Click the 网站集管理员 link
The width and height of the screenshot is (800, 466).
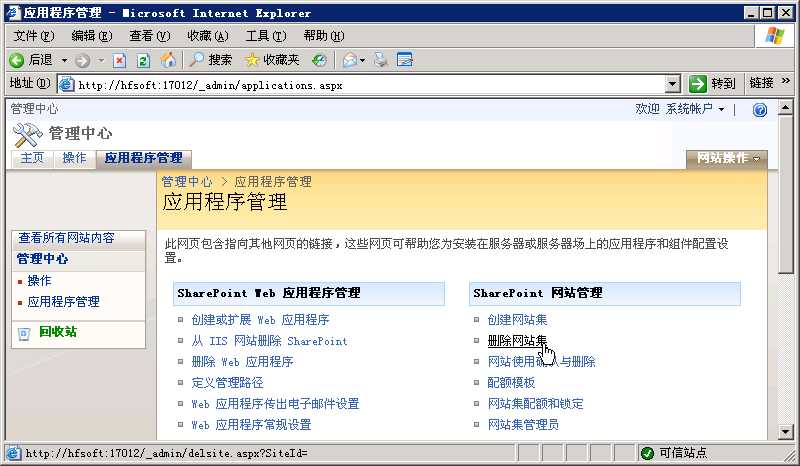tap(523, 425)
